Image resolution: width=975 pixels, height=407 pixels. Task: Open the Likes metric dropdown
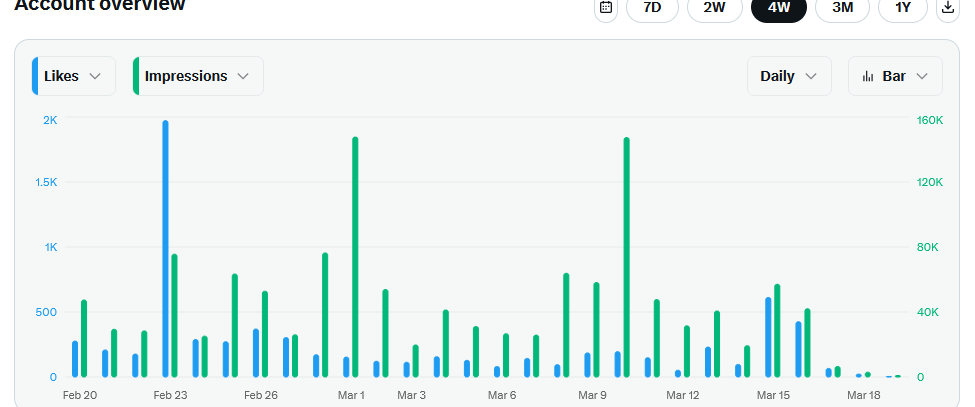tap(73, 76)
